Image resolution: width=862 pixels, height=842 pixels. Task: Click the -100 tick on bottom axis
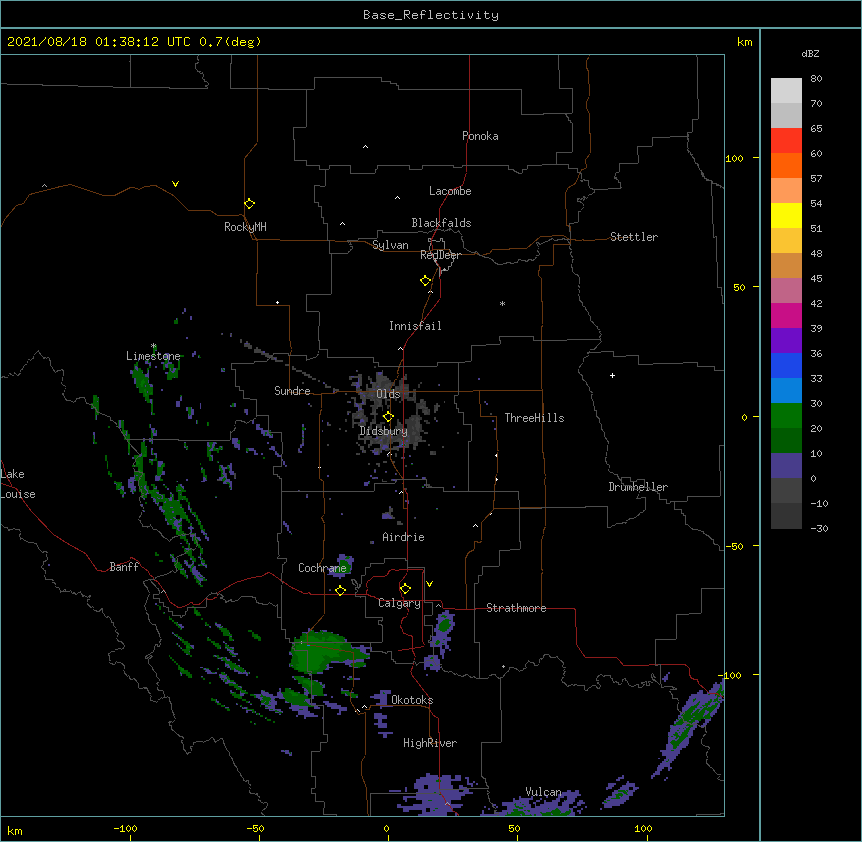(x=125, y=828)
